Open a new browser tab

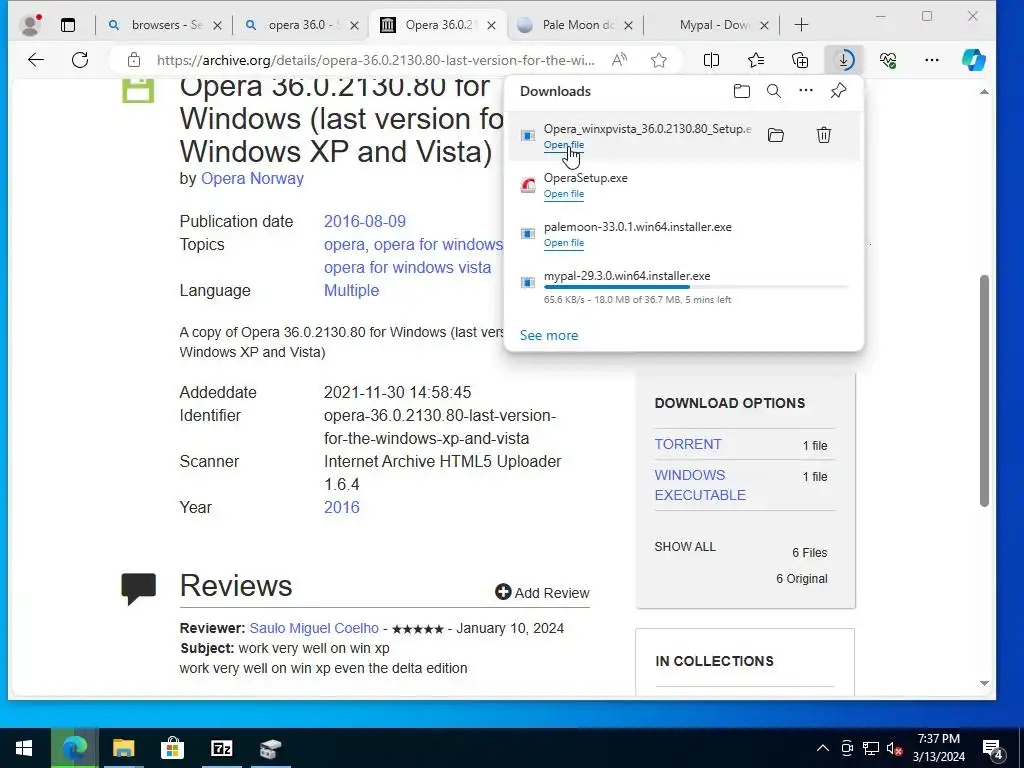pos(801,25)
